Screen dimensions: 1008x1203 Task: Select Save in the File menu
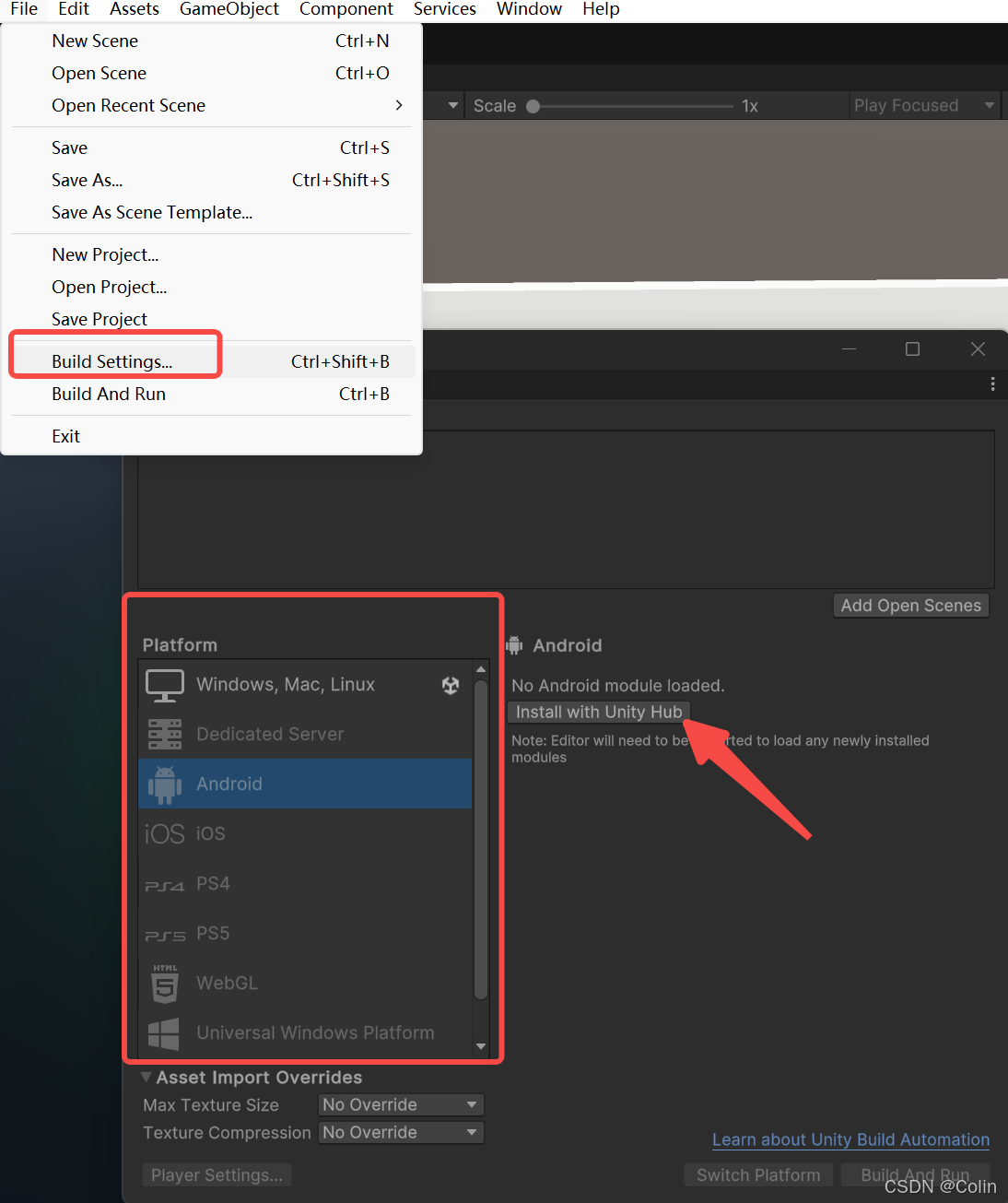click(x=212, y=147)
